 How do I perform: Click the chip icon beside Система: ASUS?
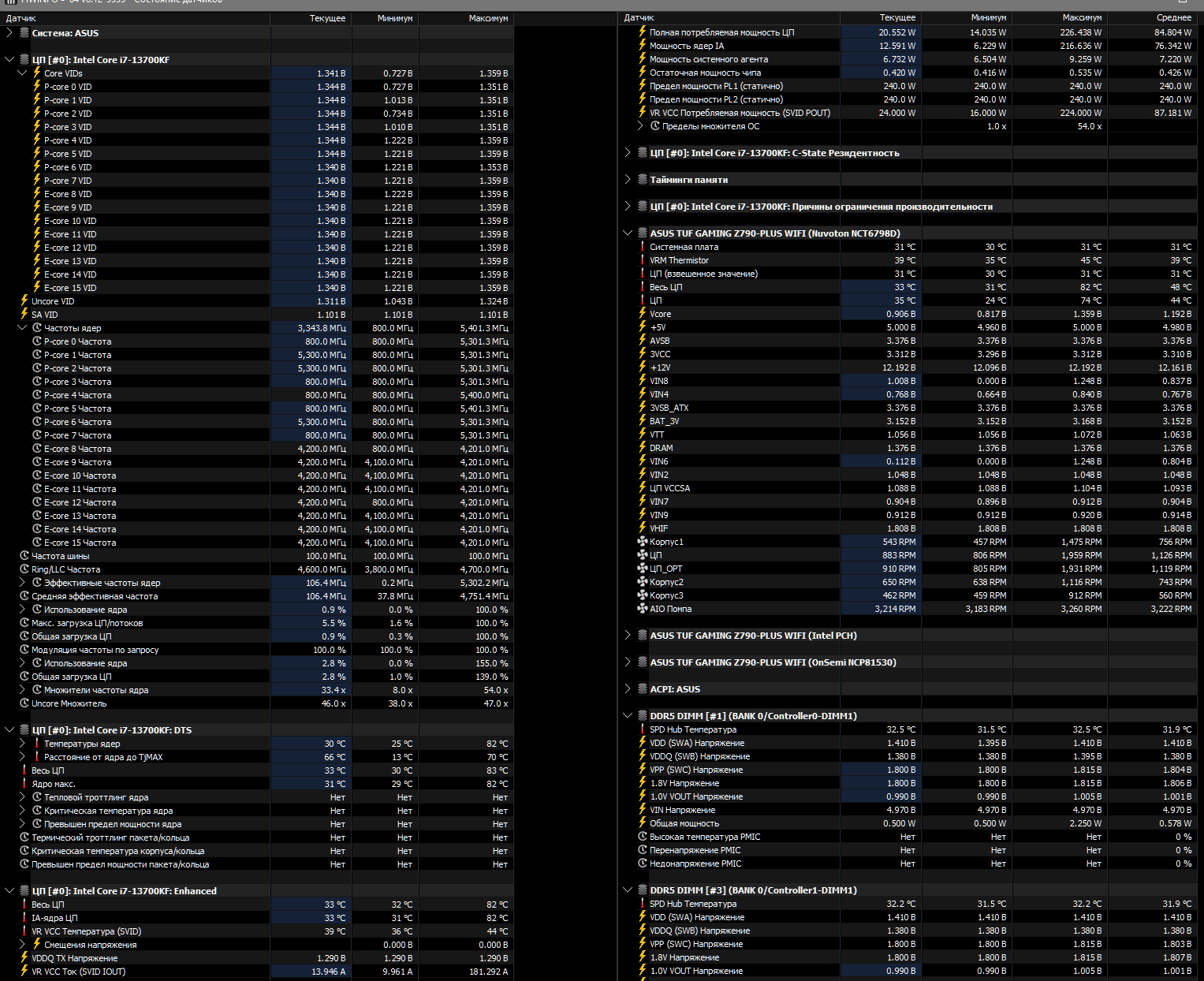pos(24,33)
